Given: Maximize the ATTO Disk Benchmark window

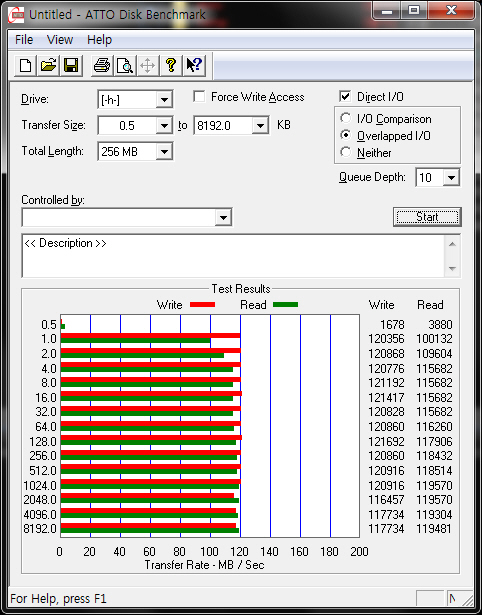Looking at the screenshot, I should coord(414,11).
